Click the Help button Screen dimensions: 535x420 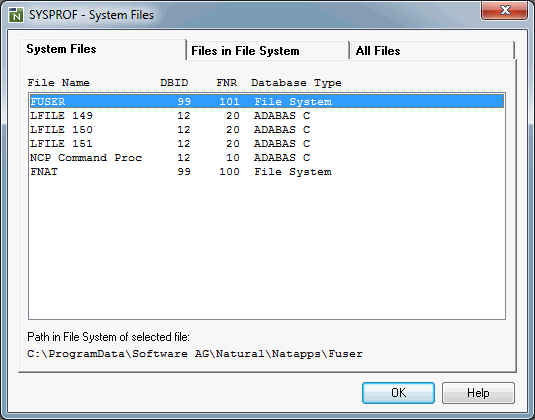pos(478,393)
